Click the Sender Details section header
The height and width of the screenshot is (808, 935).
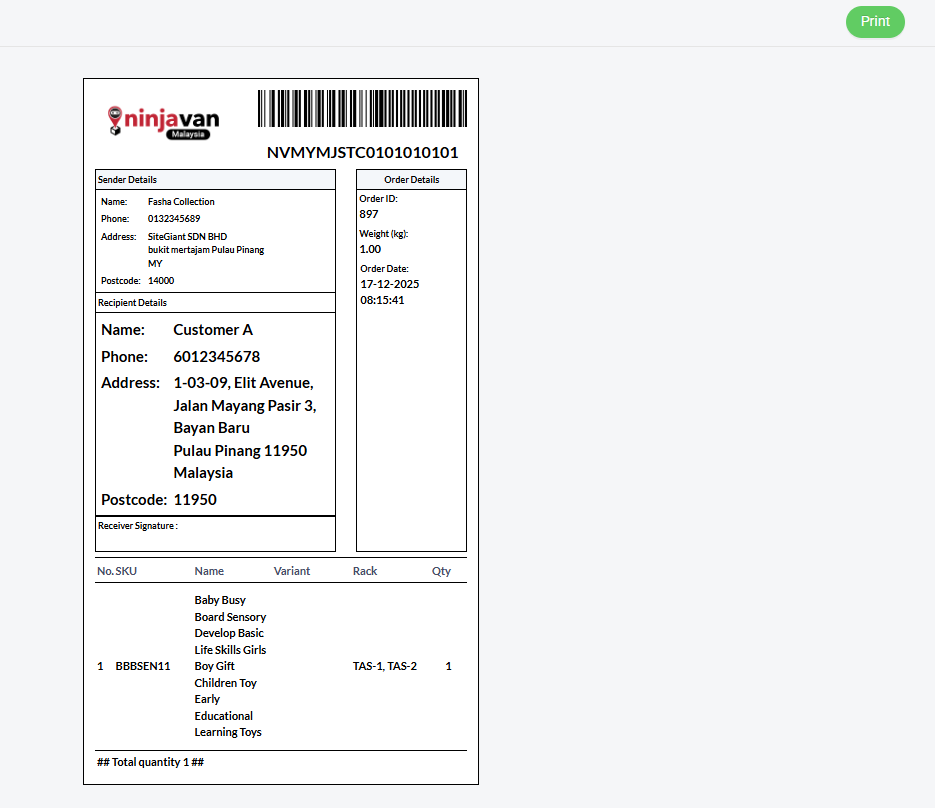[x=127, y=180]
